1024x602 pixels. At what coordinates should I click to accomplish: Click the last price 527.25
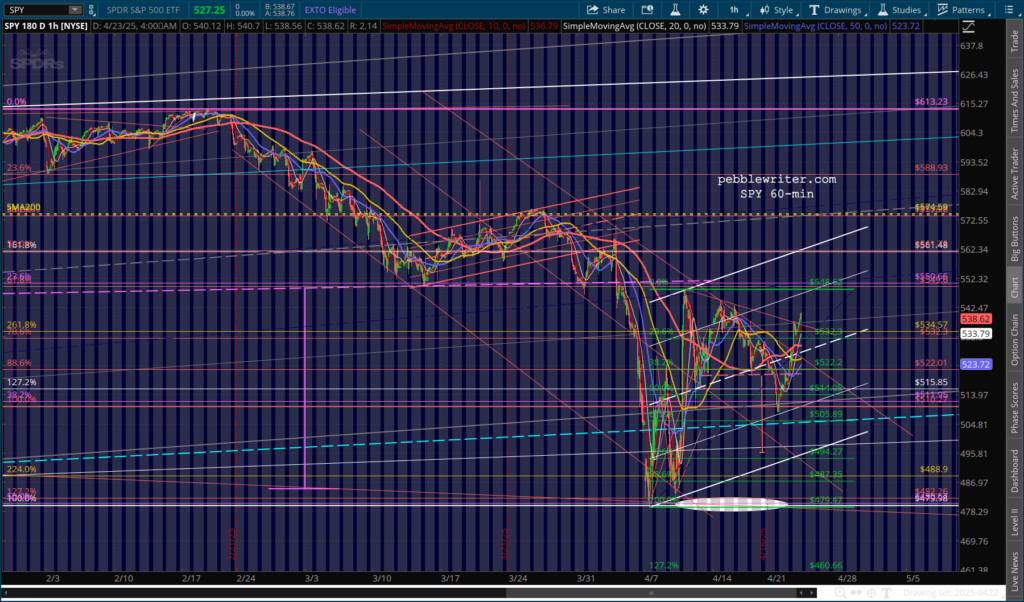coord(210,10)
